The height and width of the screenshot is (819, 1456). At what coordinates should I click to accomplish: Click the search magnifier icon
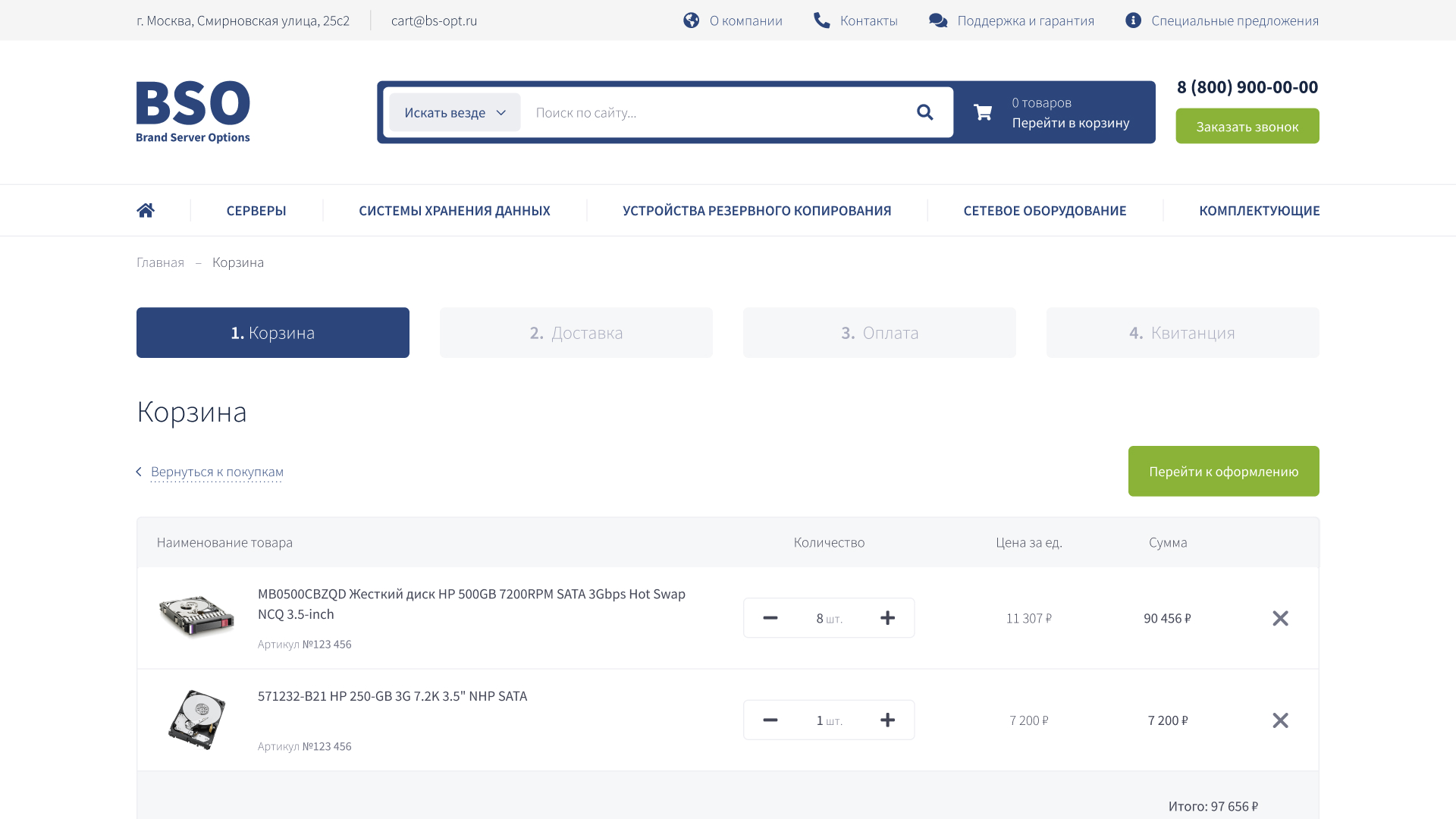pyautogui.click(x=924, y=112)
